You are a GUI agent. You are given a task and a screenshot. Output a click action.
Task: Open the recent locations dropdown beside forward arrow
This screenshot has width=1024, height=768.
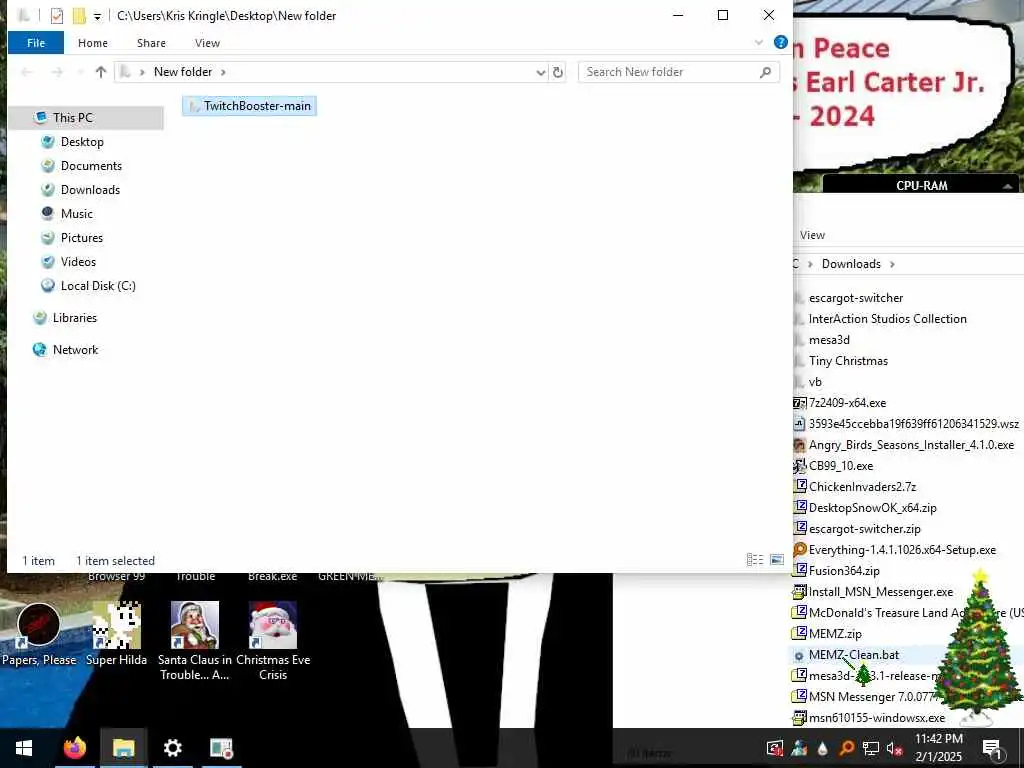point(80,72)
